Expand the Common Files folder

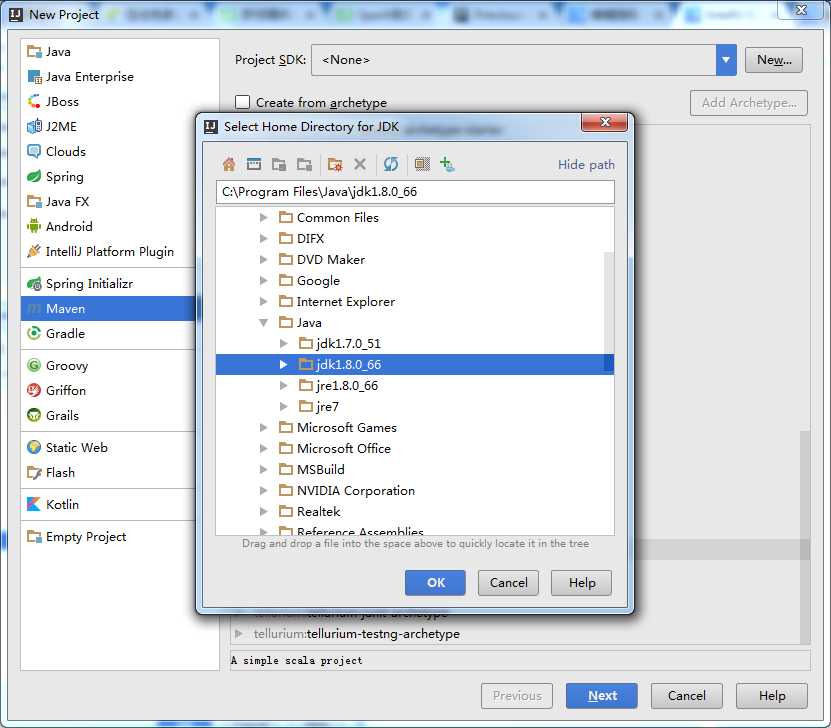coord(263,217)
